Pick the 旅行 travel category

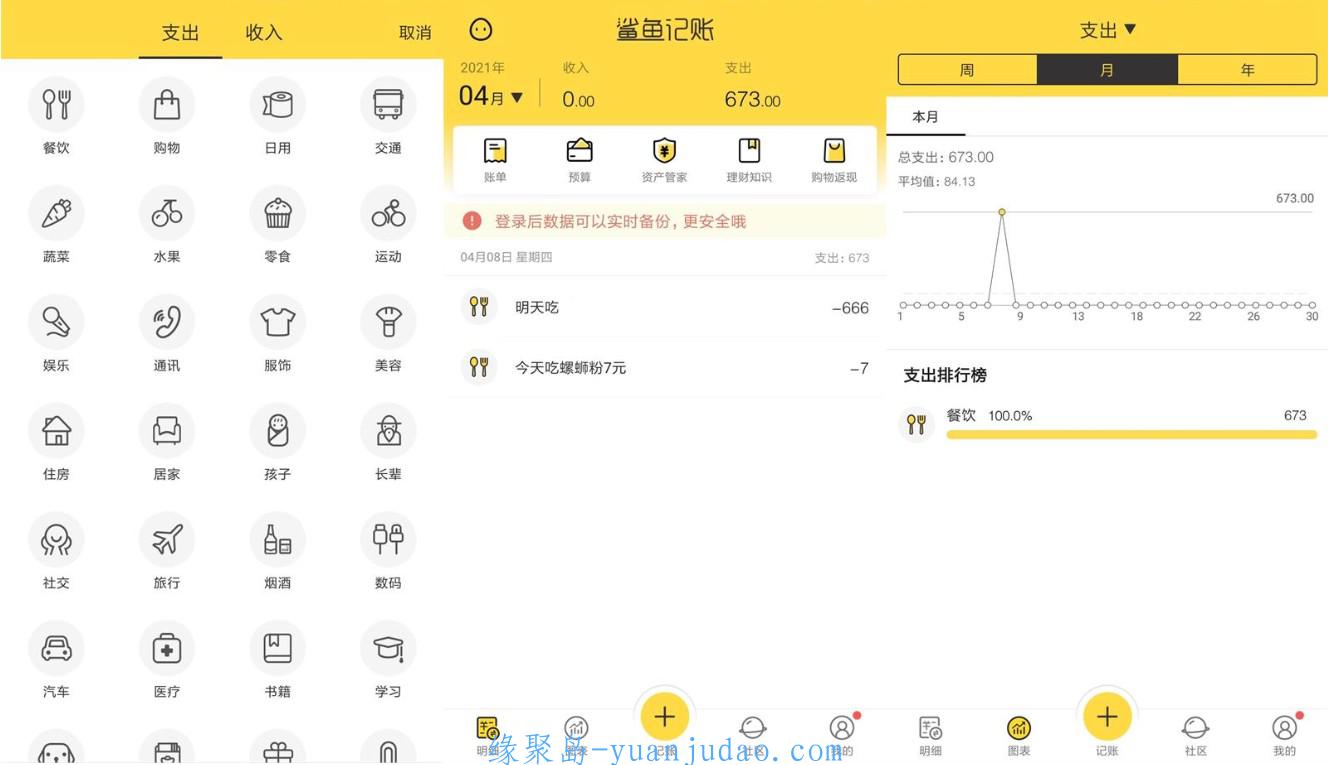tap(167, 540)
